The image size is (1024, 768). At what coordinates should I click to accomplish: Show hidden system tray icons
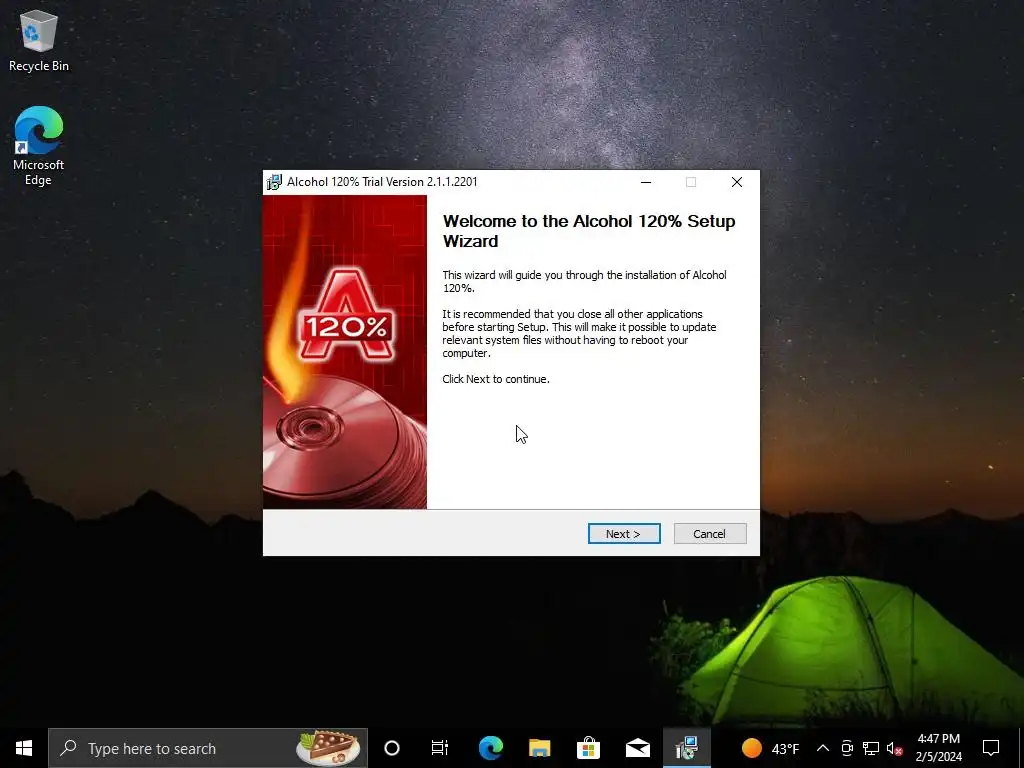[823, 748]
